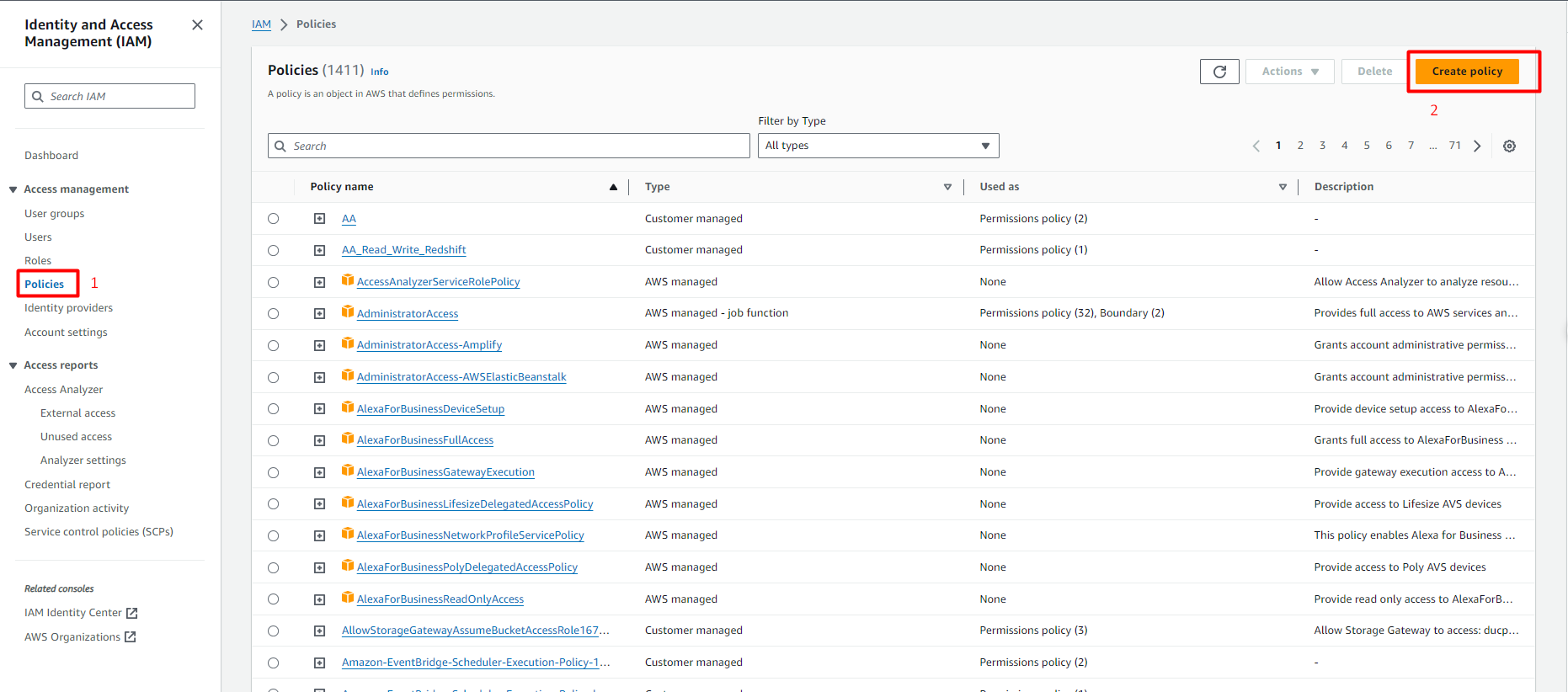Expand AlexaForBusinessNetworkProfileServicePolicy row details
This screenshot has width=1568, height=692.
[319, 536]
